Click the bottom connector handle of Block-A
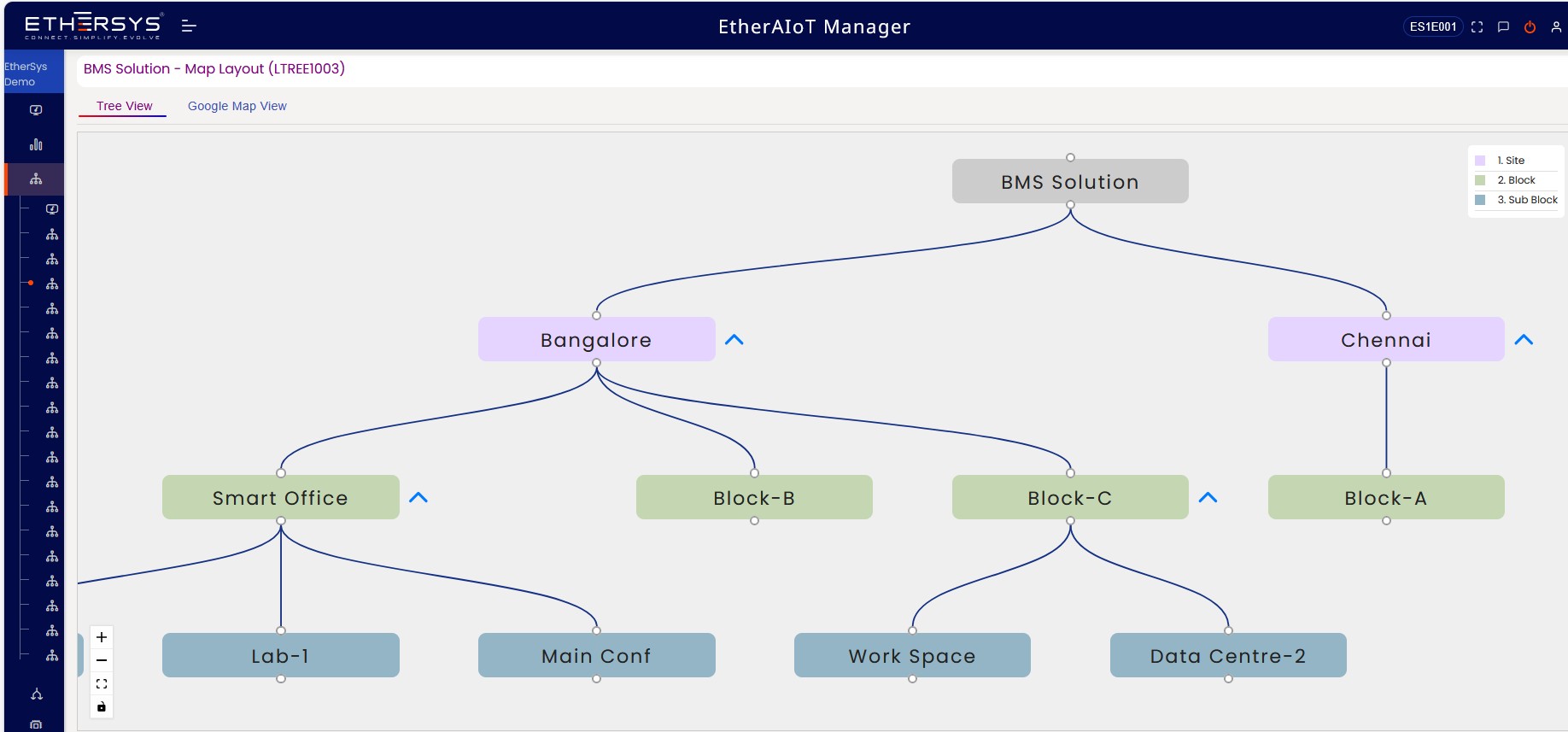 coord(1386,520)
